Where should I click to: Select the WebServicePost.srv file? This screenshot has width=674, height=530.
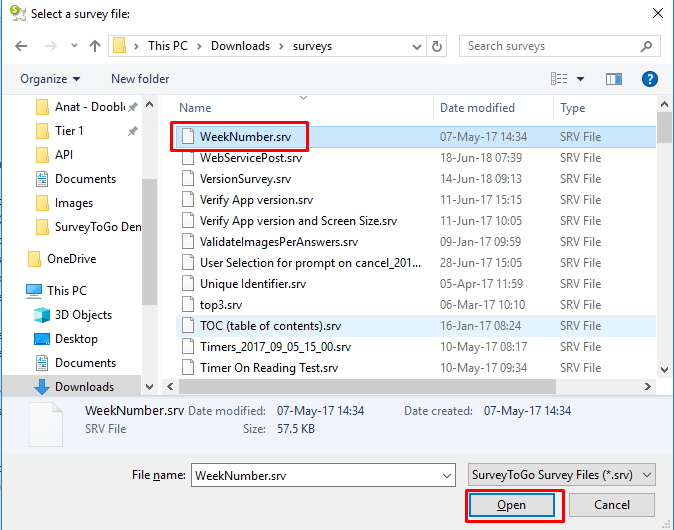tap(416, 158)
